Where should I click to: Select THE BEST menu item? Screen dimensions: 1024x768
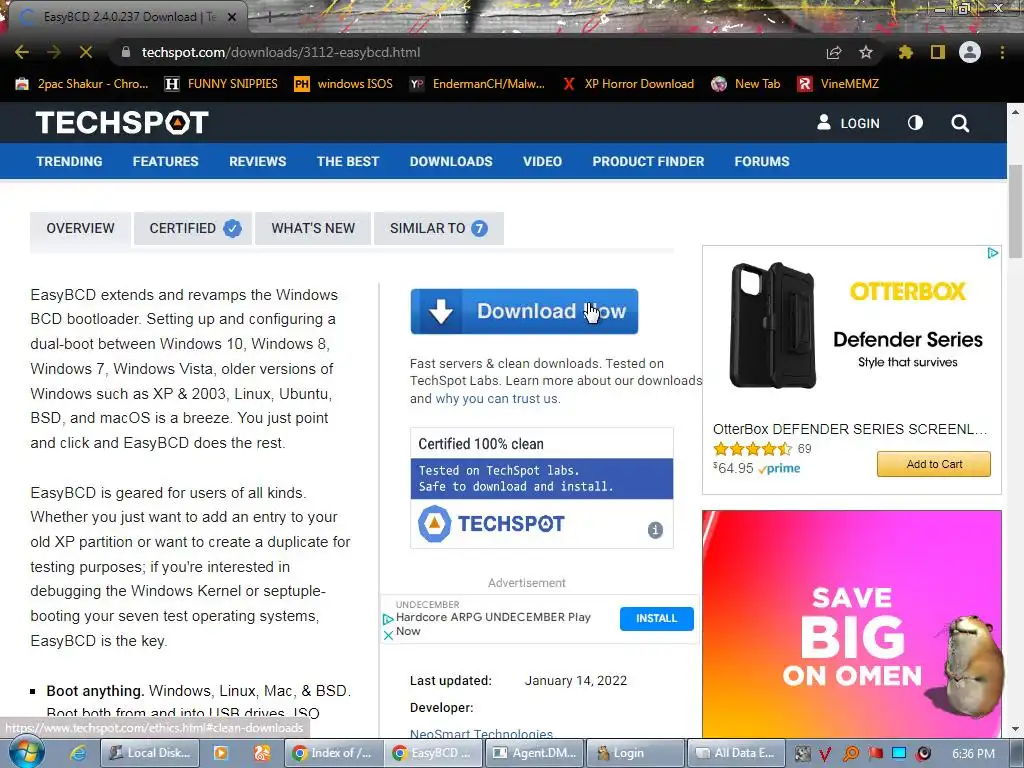tap(347, 161)
